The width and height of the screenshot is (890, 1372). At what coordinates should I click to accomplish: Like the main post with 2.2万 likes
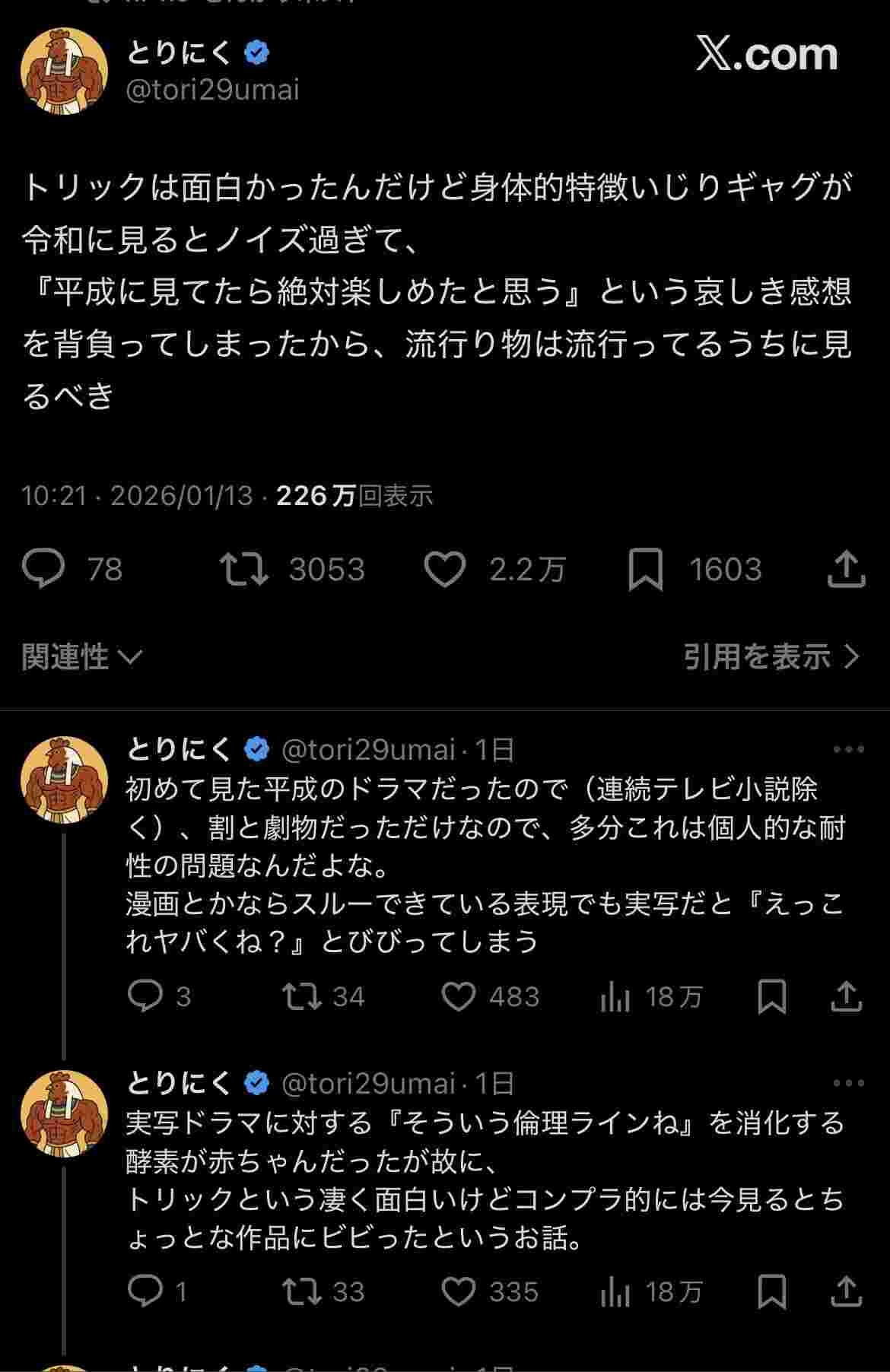tap(444, 570)
